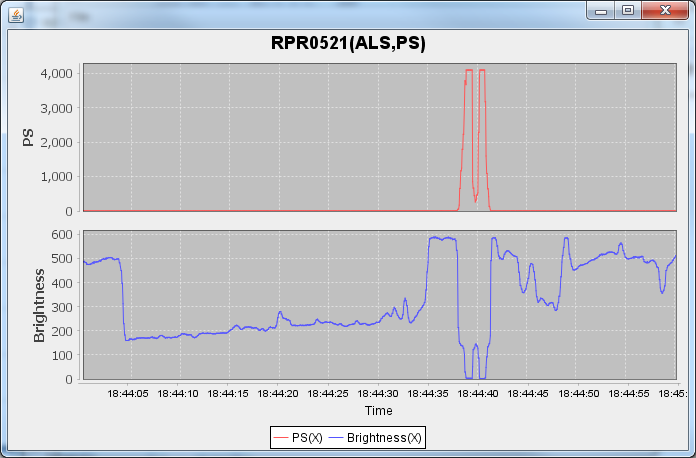
Task: Click the RPR0521(ALS,PS) chart title
Action: [x=348, y=43]
